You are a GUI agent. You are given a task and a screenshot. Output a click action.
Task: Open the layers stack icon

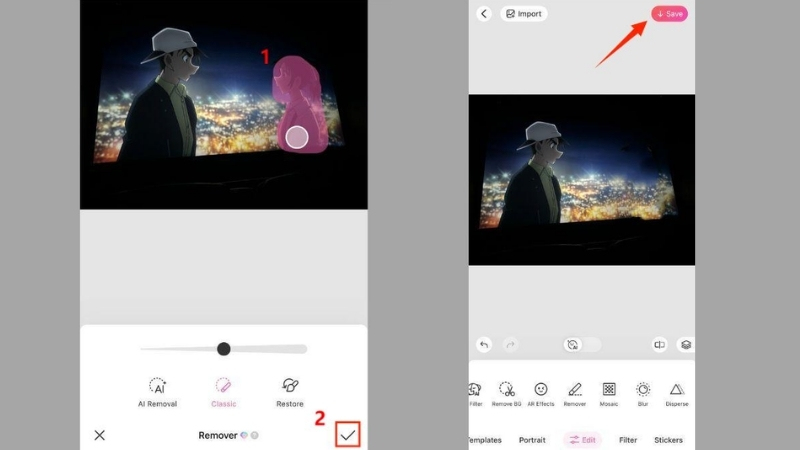tap(686, 344)
